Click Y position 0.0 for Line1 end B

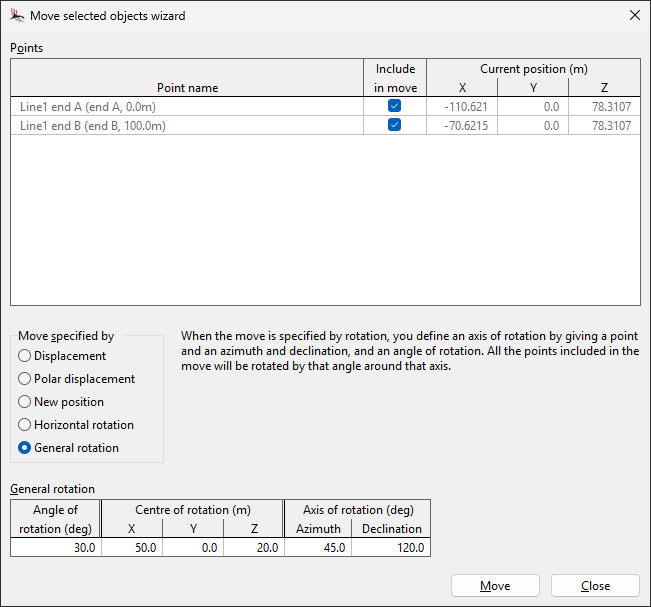click(533, 125)
